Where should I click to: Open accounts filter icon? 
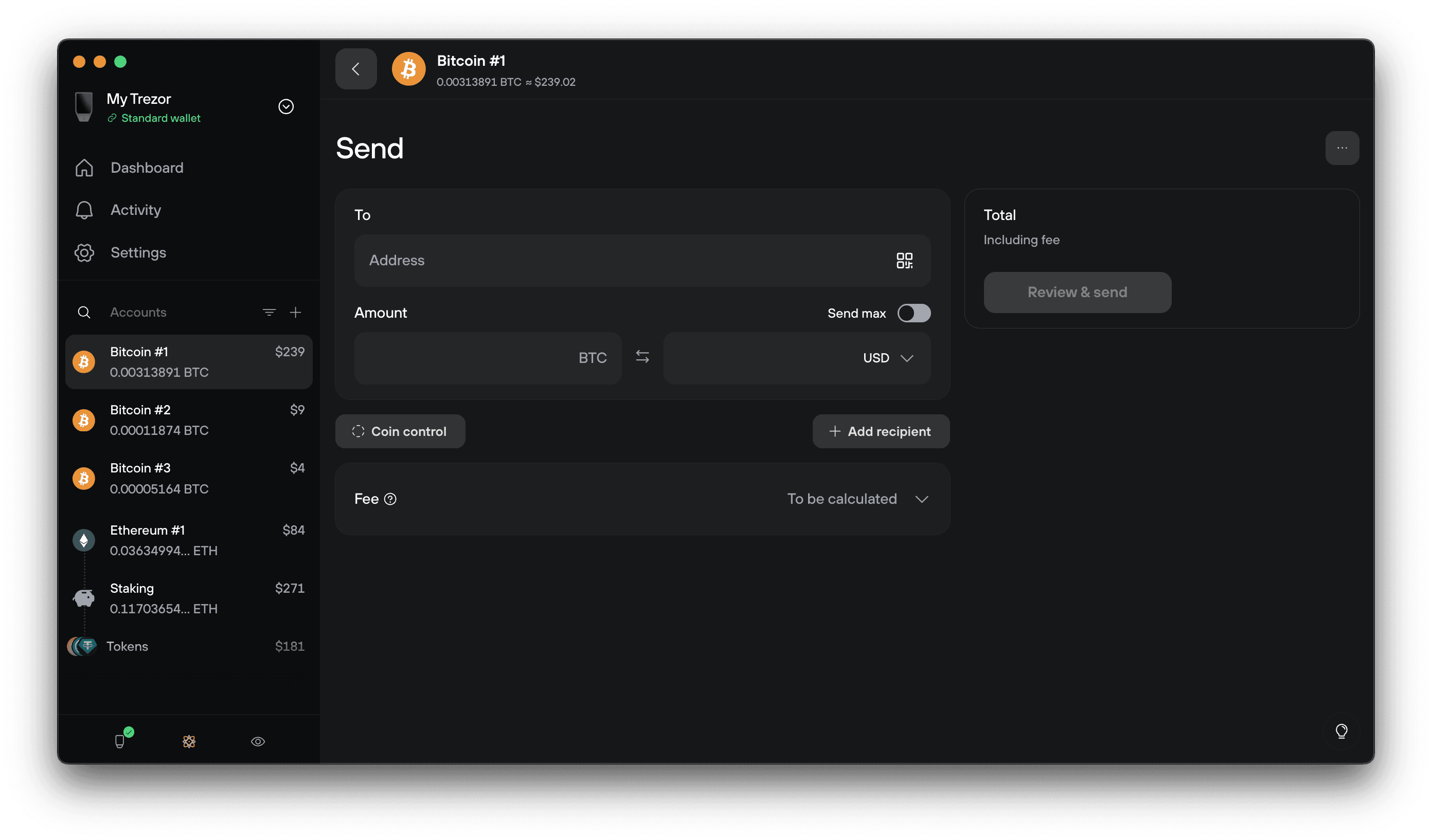(269, 313)
